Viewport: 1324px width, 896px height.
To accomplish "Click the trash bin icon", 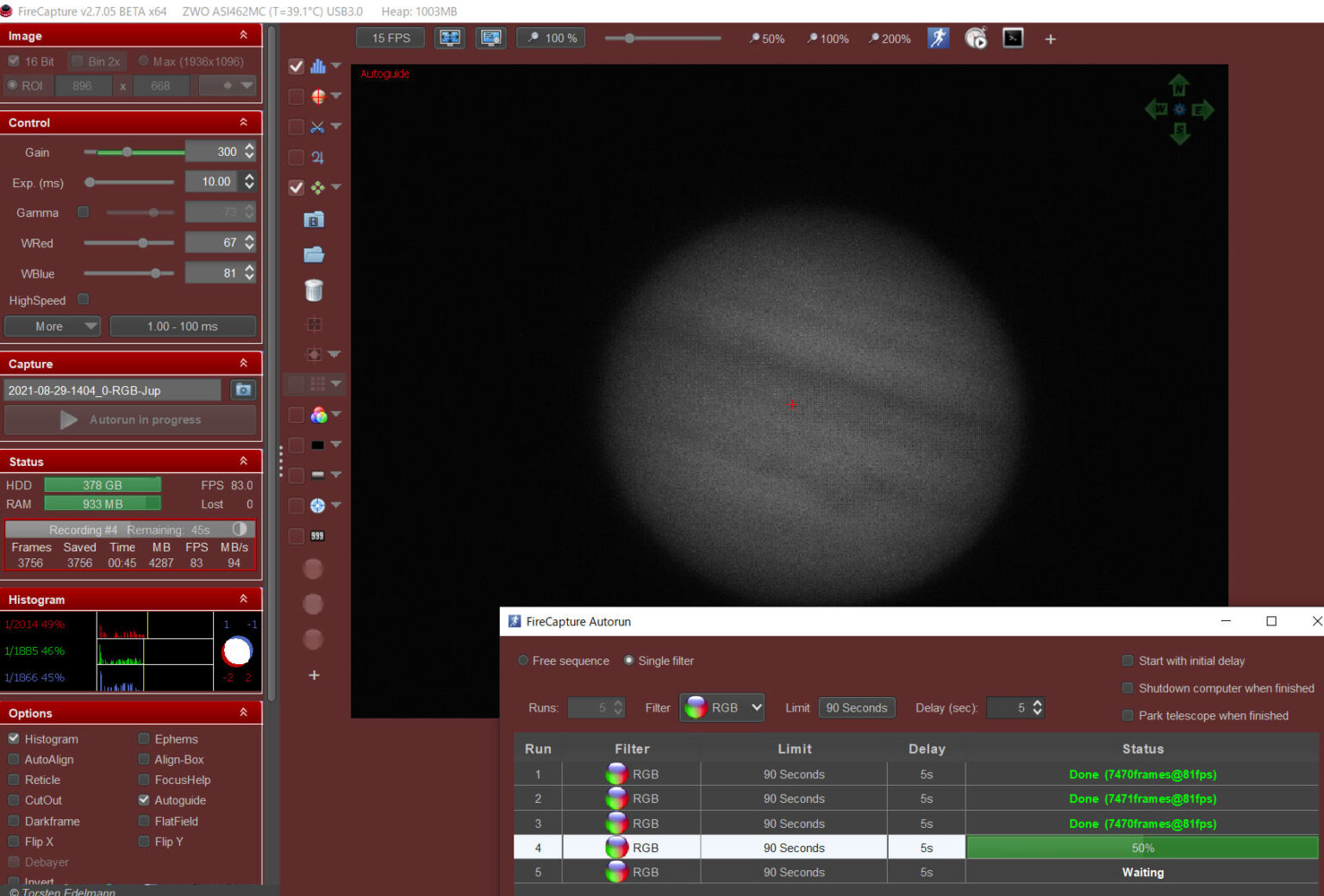I will (x=314, y=290).
